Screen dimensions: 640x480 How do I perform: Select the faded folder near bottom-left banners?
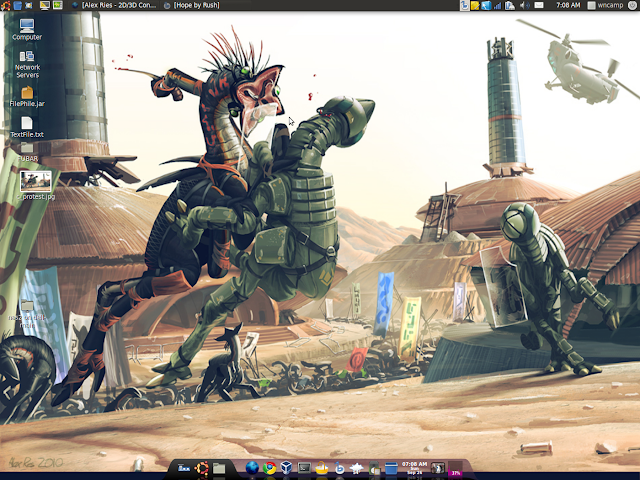click(x=27, y=314)
